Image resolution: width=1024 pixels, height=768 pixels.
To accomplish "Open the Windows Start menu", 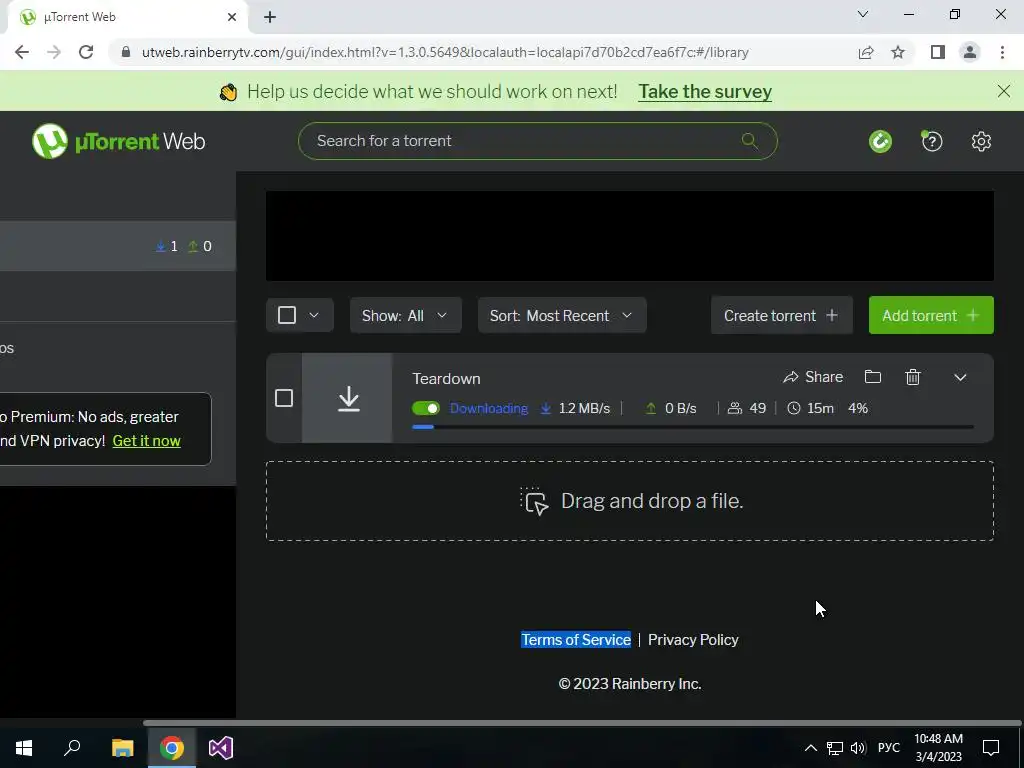I will [x=24, y=748].
